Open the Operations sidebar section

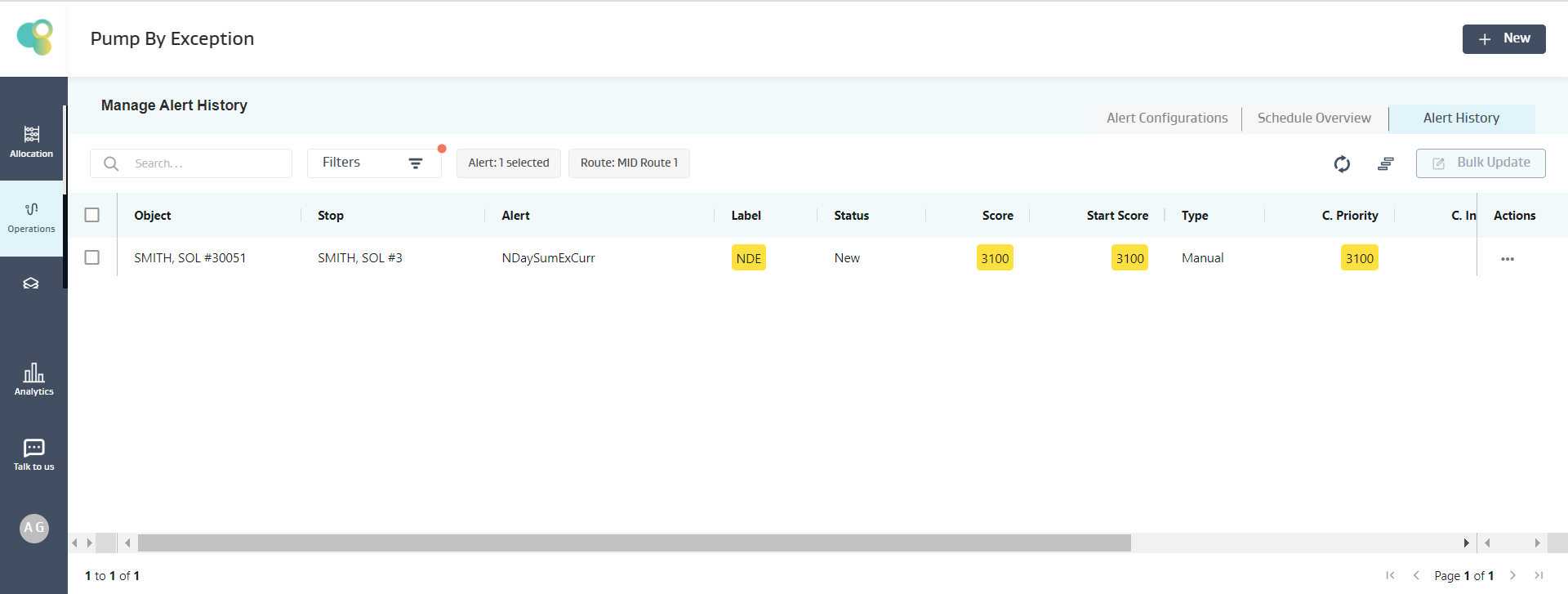[x=32, y=217]
